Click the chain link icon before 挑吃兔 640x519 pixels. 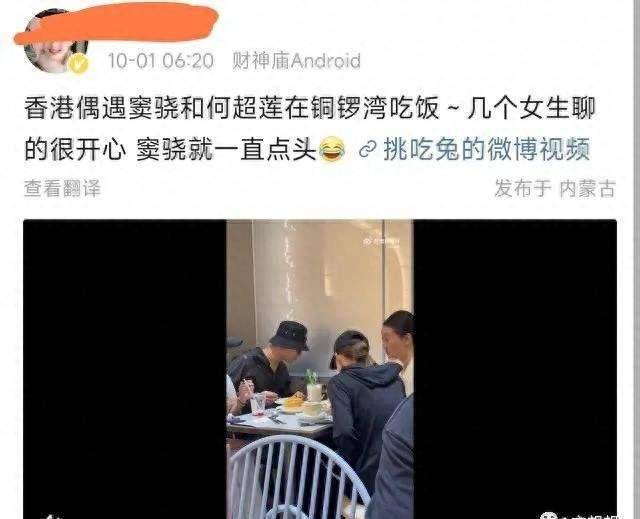[367, 150]
